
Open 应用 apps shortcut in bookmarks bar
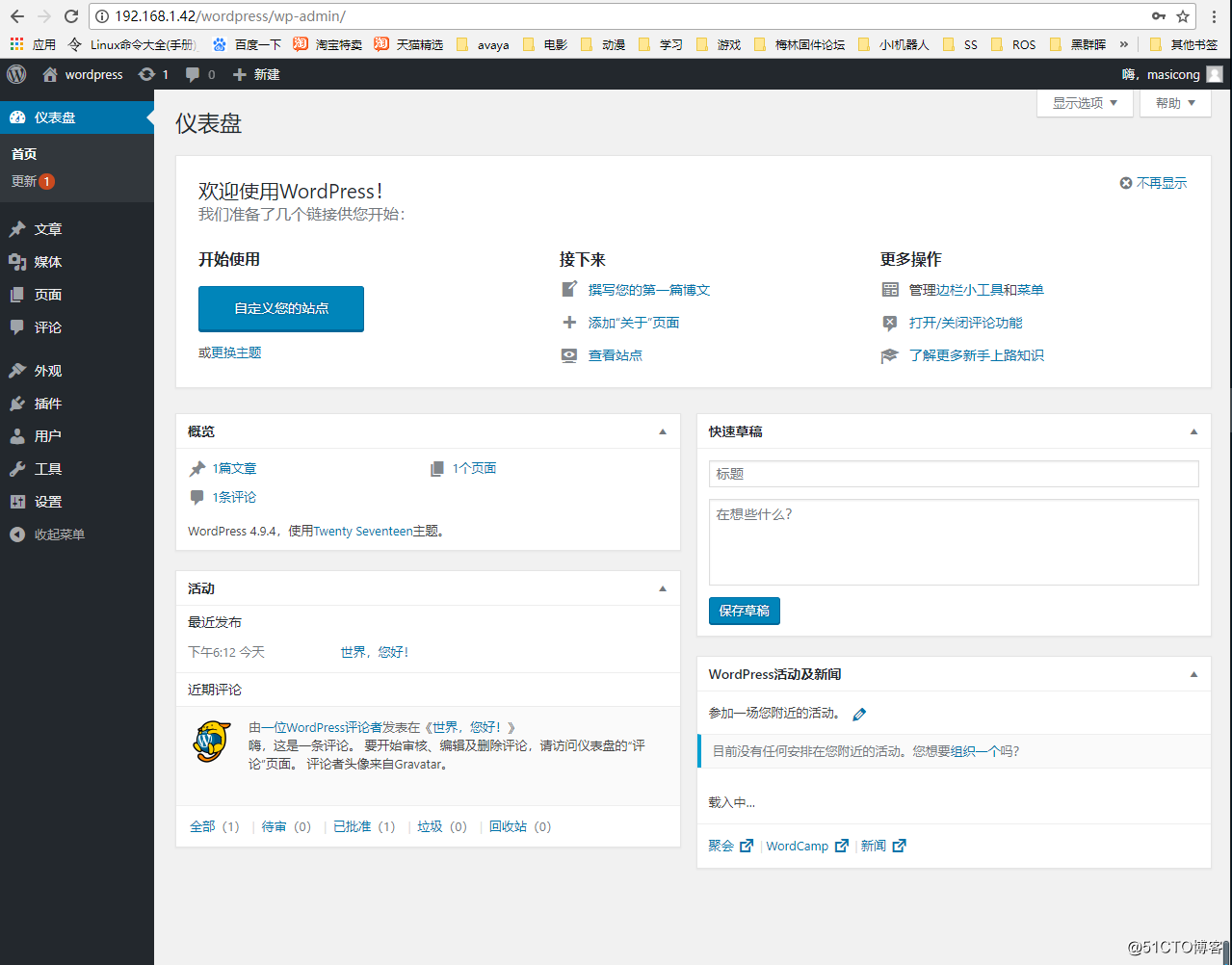pyautogui.click(x=33, y=44)
